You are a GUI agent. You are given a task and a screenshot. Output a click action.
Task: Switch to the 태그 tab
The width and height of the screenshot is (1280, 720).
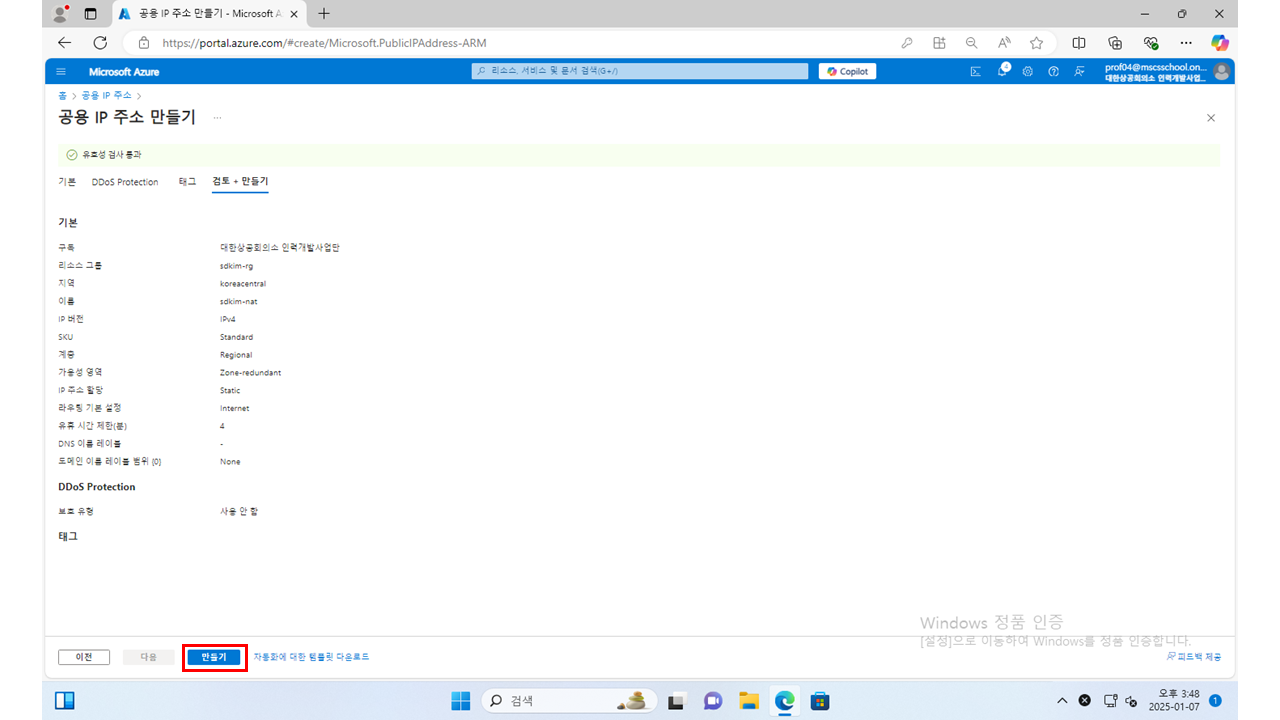187,182
